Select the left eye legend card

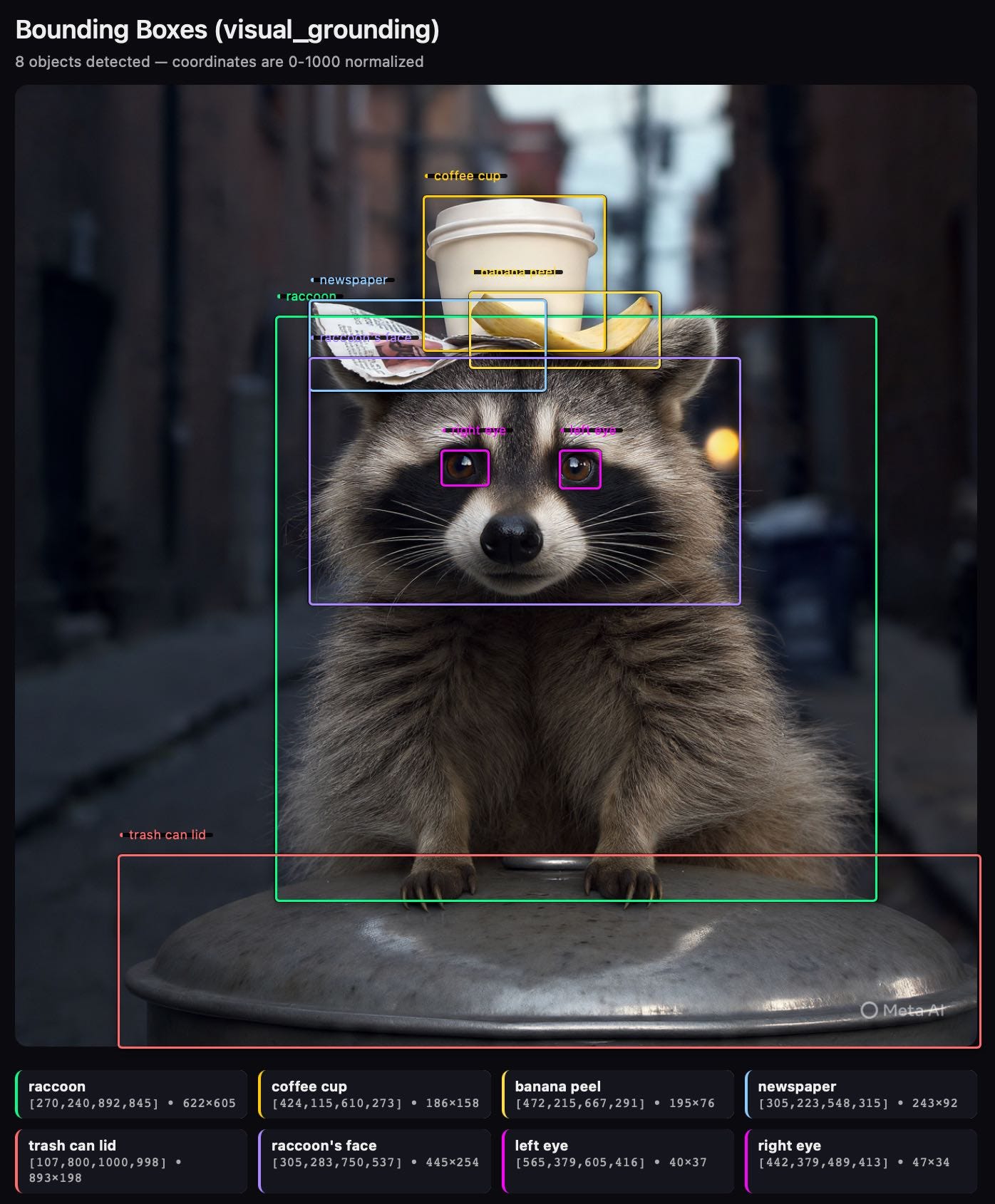618,1161
